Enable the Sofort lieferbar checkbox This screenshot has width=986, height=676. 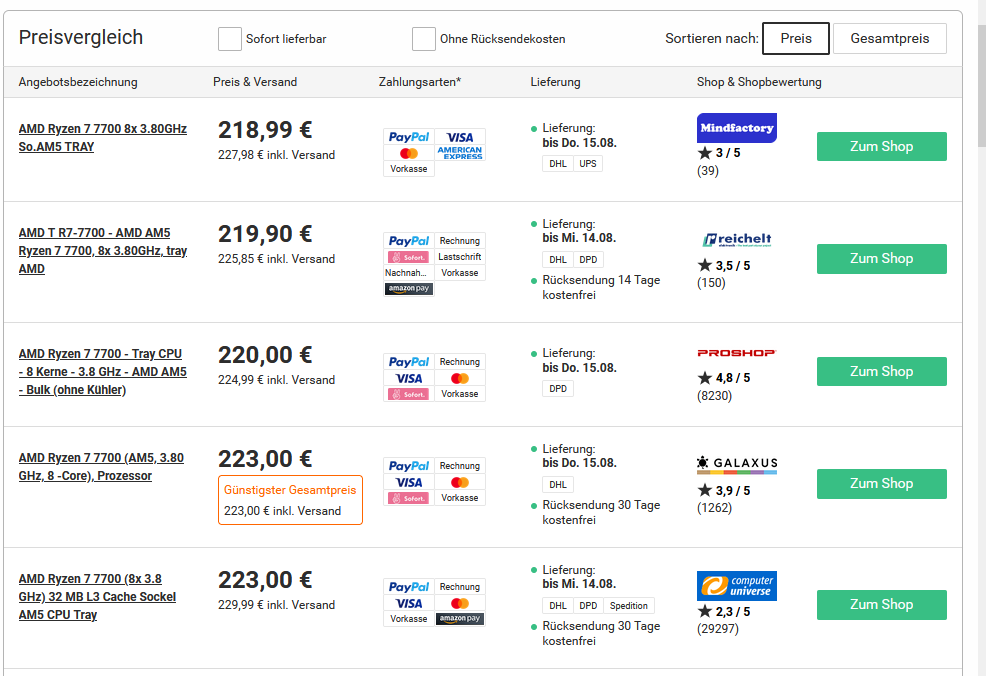coord(230,39)
